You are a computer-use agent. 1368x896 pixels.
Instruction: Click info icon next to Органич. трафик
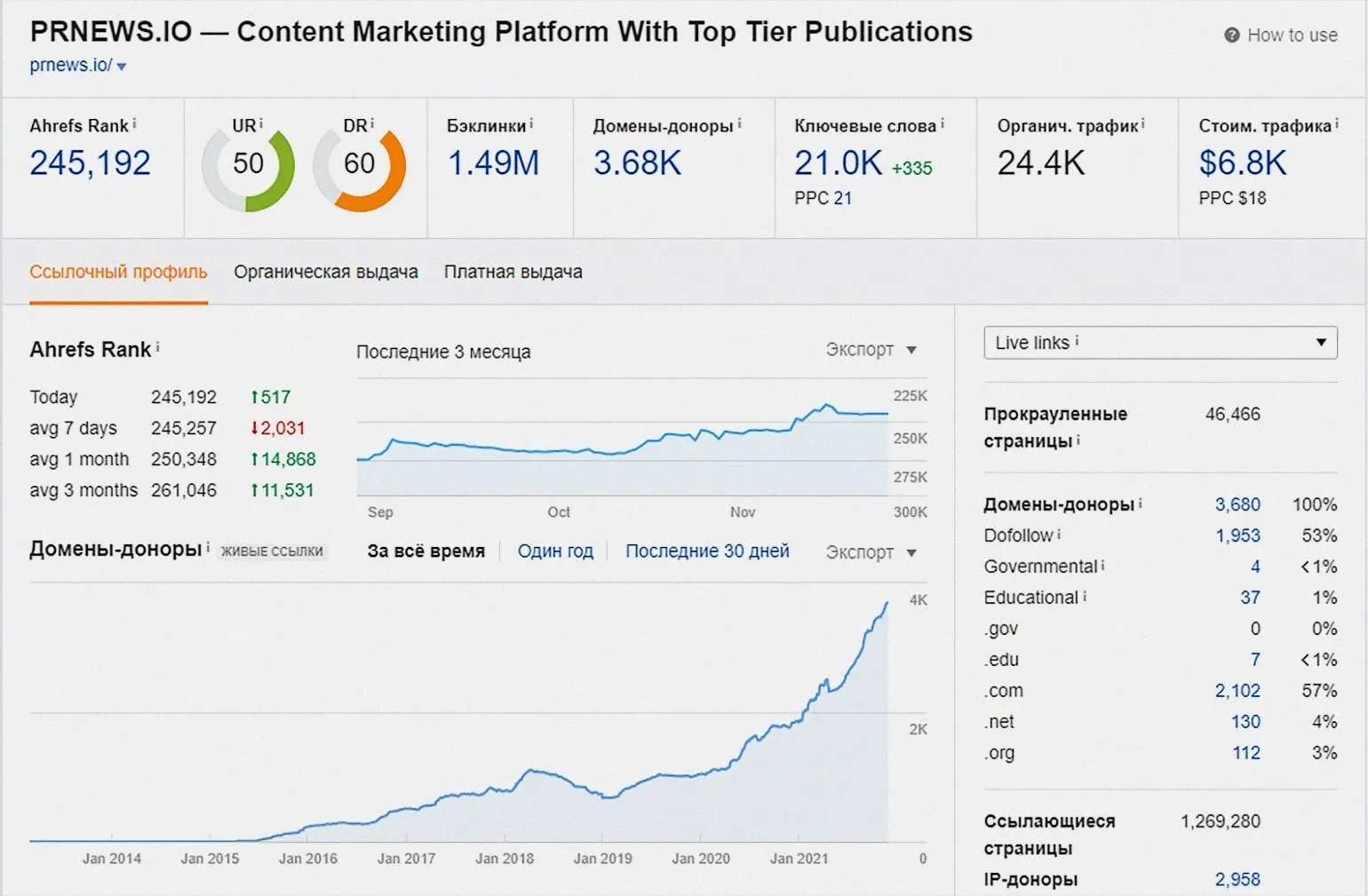1143,124
